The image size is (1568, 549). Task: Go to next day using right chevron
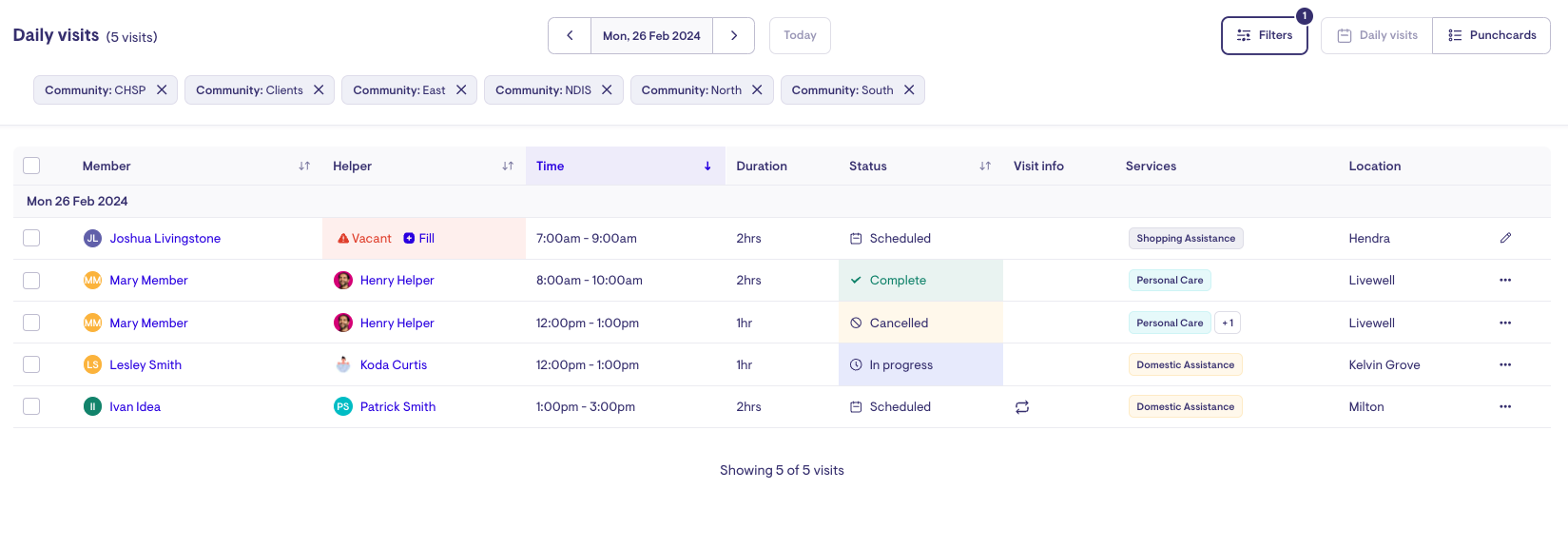click(x=733, y=36)
